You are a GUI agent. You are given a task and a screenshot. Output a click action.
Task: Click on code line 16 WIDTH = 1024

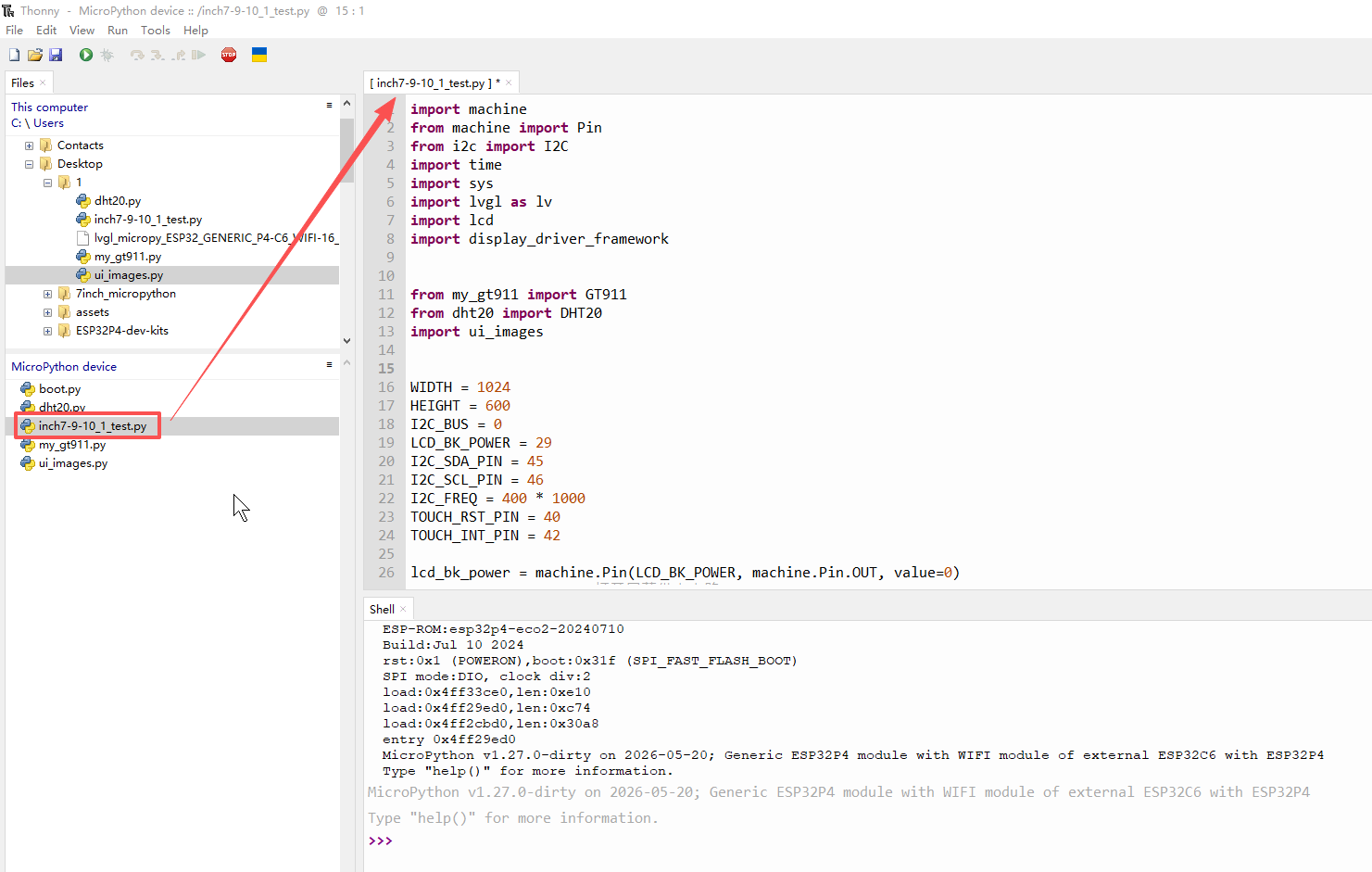click(460, 387)
